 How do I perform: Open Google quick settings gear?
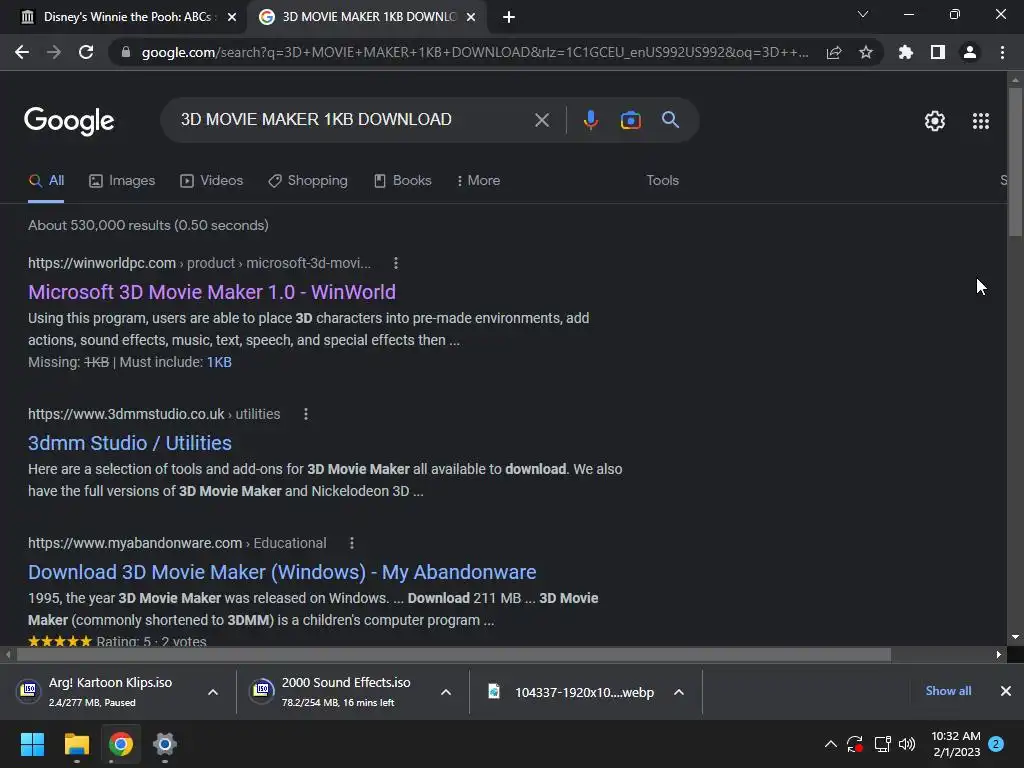pos(935,121)
